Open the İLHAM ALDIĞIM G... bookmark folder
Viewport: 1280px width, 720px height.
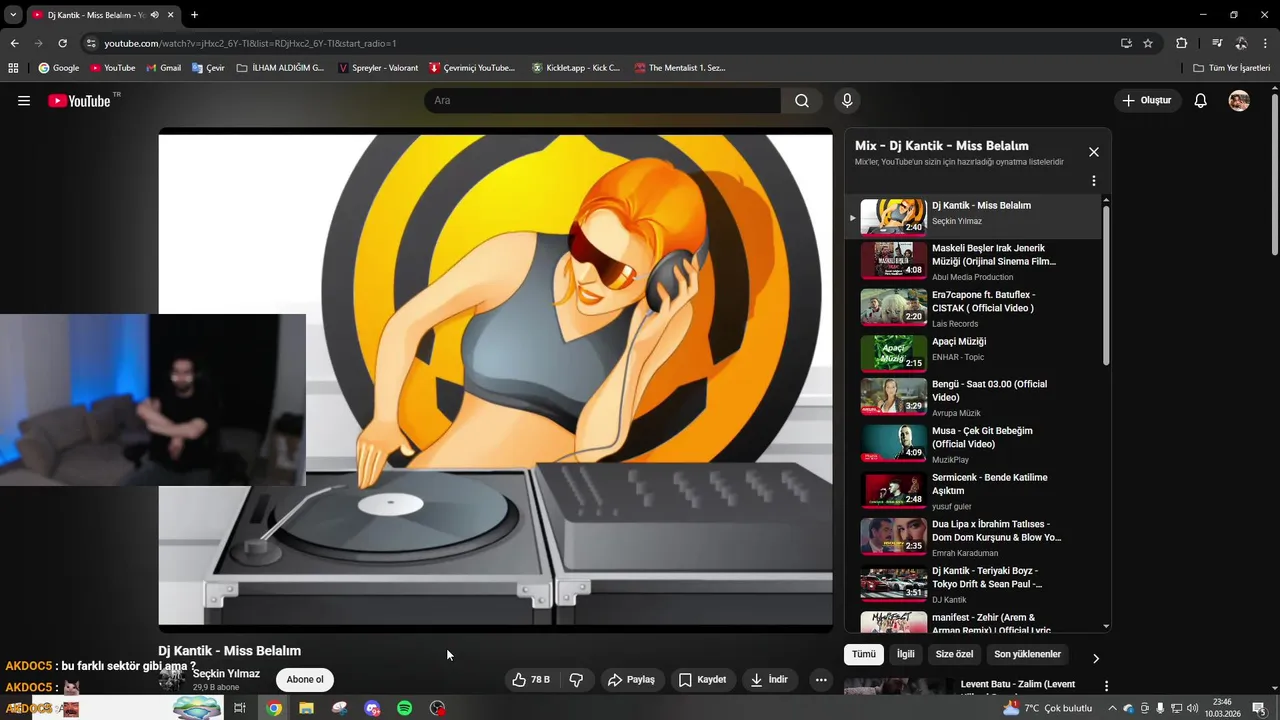pos(280,68)
